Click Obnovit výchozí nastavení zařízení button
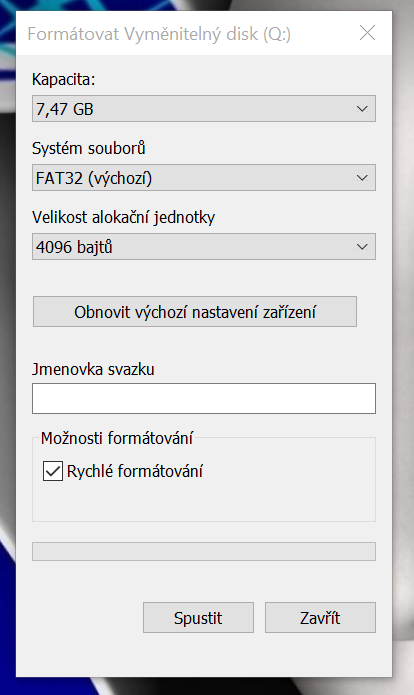Viewport: 414px width, 695px height. [195, 312]
